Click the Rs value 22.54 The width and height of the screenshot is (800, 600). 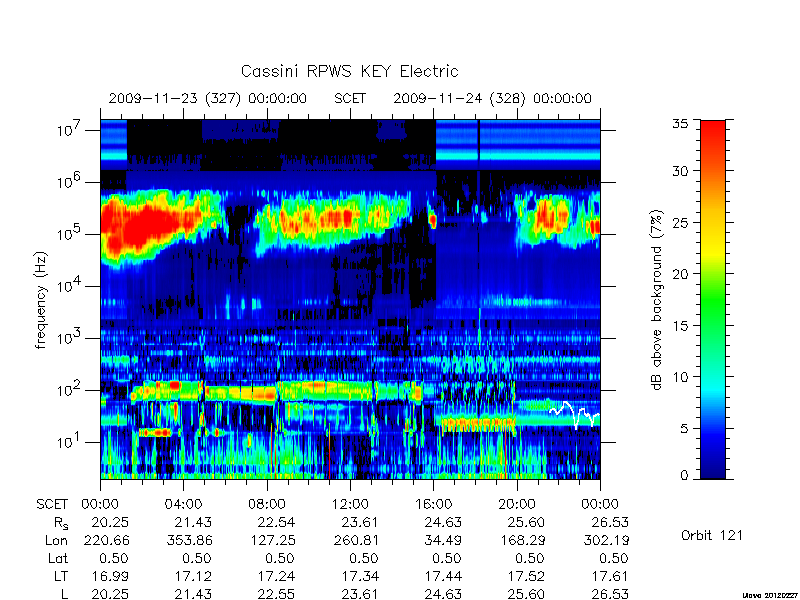tap(276, 522)
